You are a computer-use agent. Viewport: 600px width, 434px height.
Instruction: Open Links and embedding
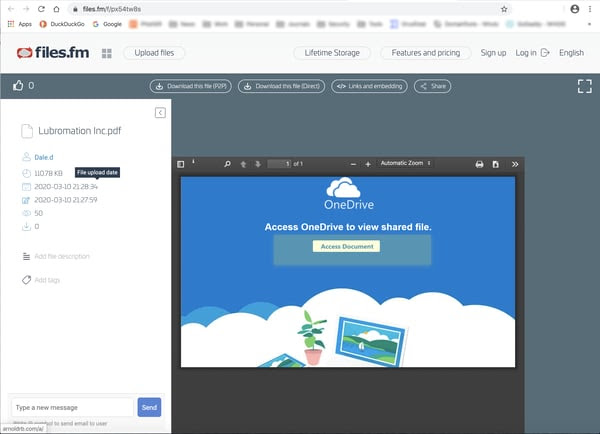368,87
